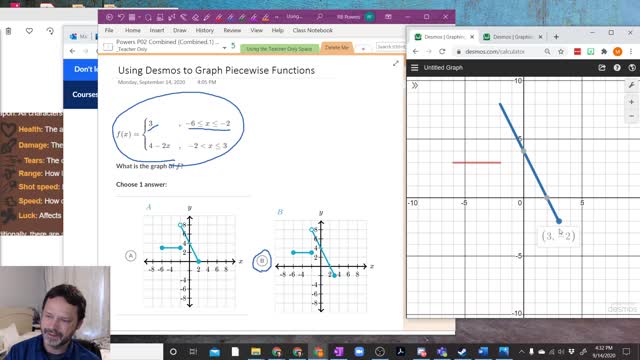
Task: Open Chrome three-dot menu
Action: click(x=631, y=51)
